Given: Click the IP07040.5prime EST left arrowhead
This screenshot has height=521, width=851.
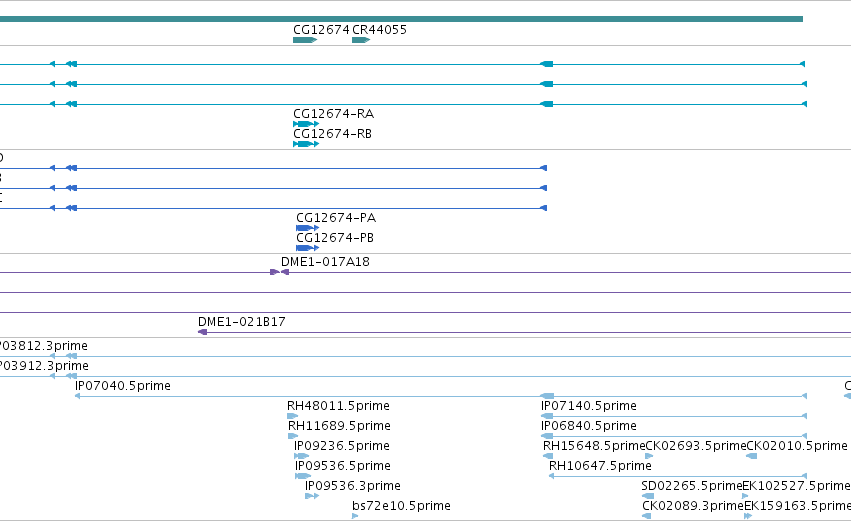Looking at the screenshot, I should click(78, 396).
